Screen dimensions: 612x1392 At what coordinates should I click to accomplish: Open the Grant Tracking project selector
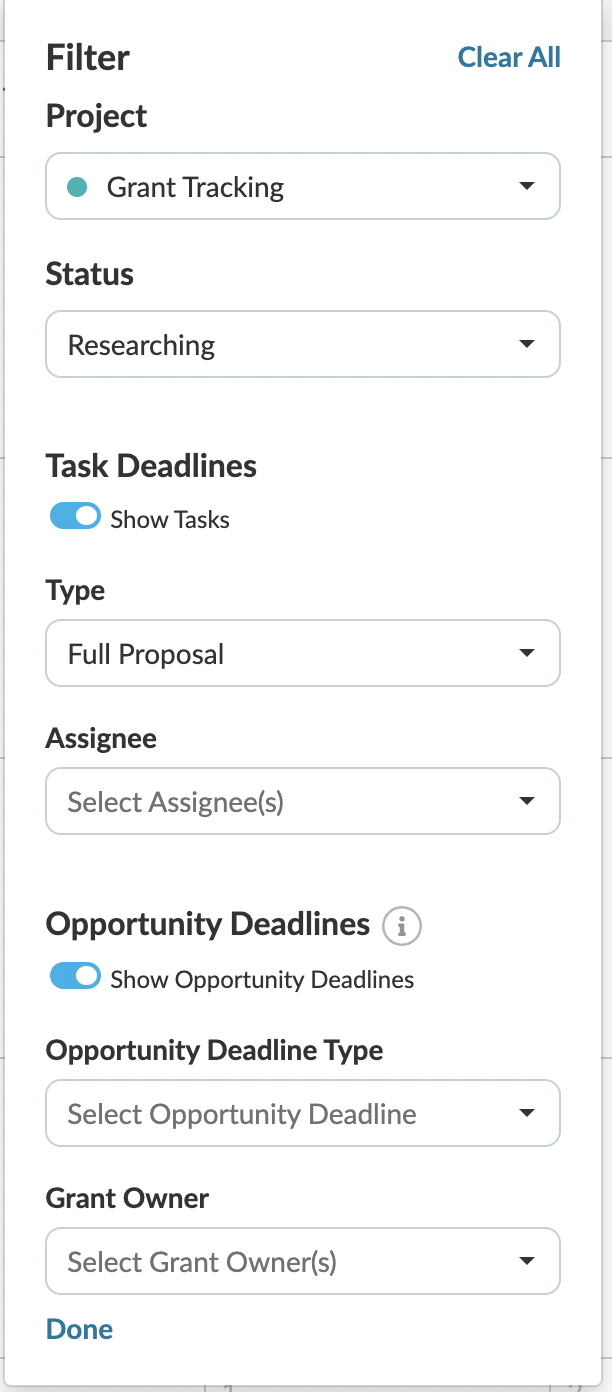[303, 186]
